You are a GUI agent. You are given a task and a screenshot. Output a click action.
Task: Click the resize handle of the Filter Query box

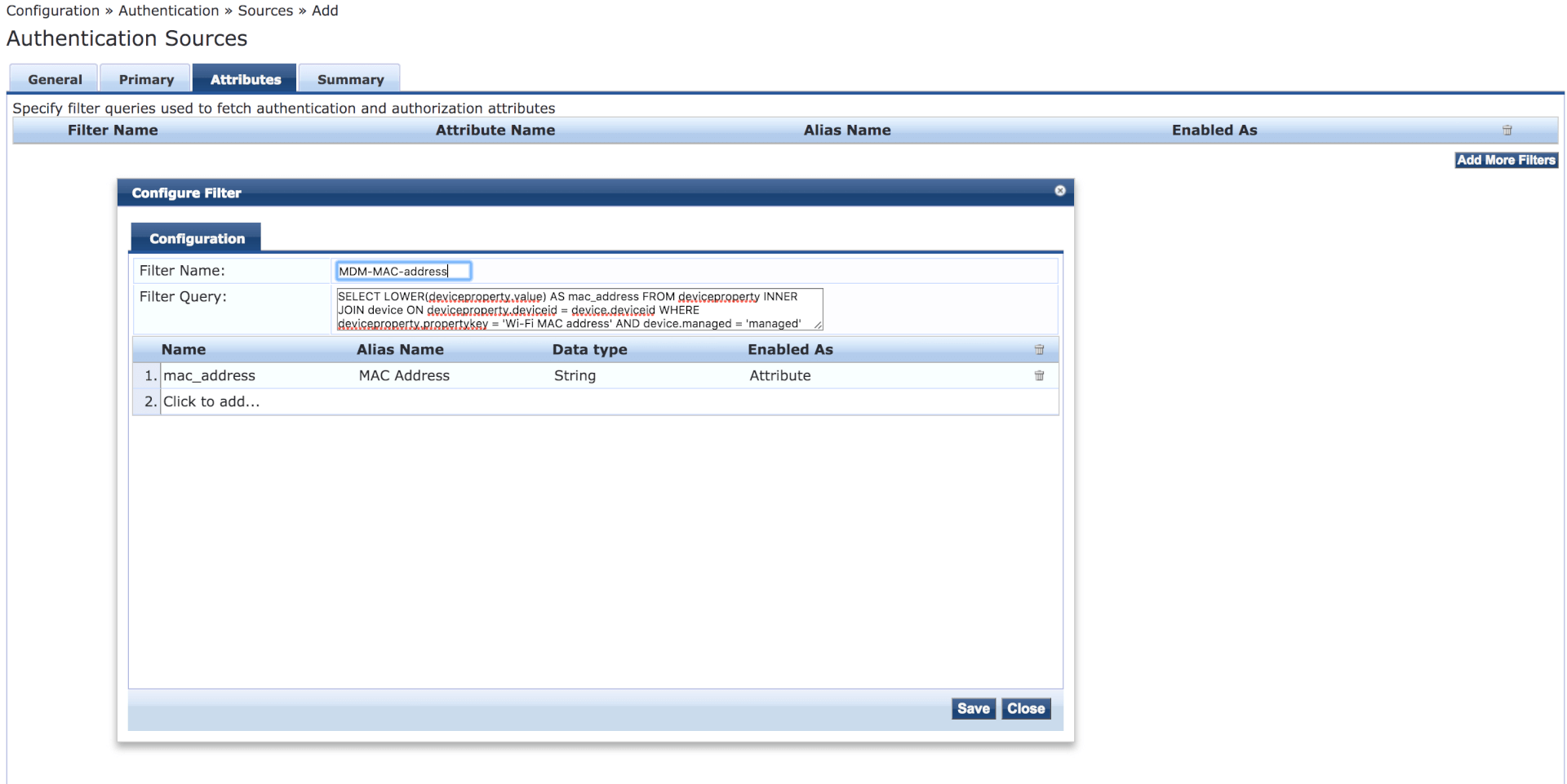817,323
